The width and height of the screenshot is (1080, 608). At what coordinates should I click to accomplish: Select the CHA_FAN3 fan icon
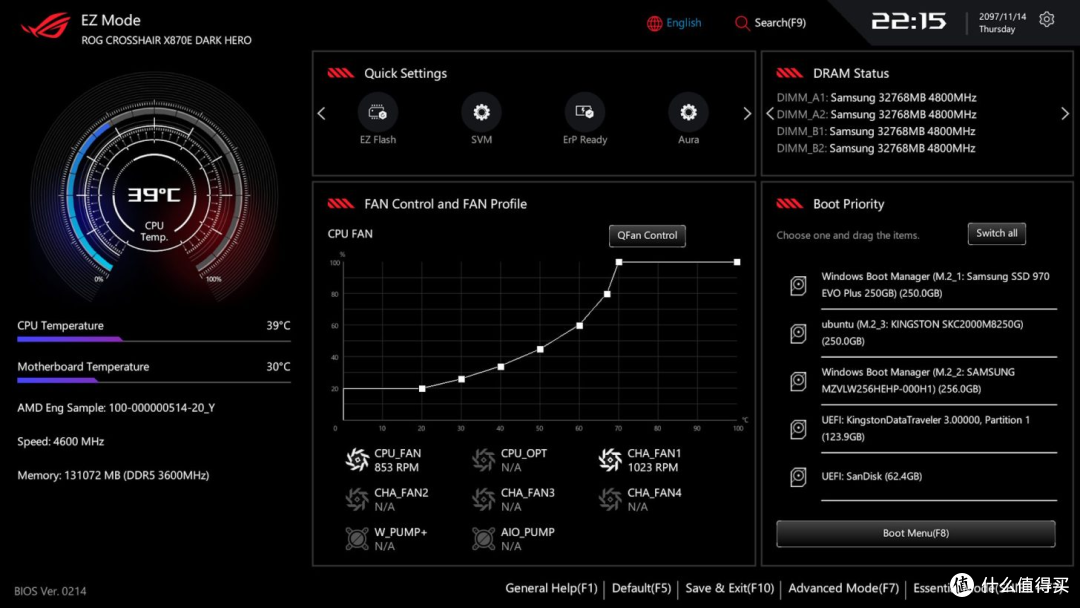coord(484,499)
